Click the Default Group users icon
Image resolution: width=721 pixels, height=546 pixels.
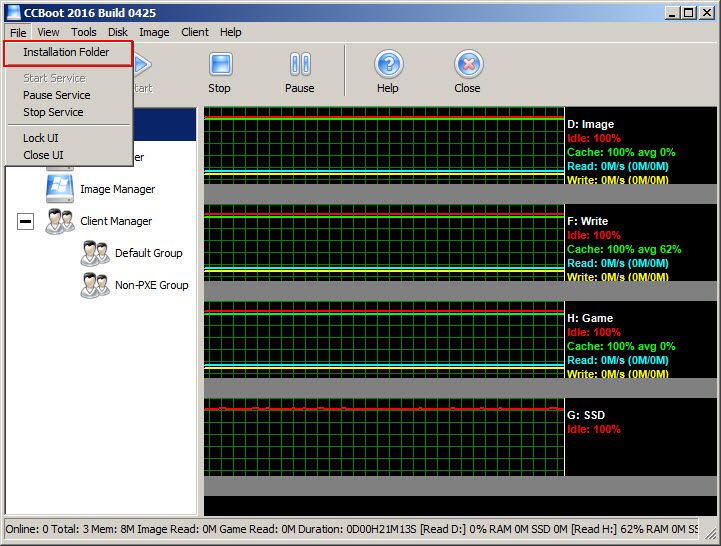(x=95, y=253)
